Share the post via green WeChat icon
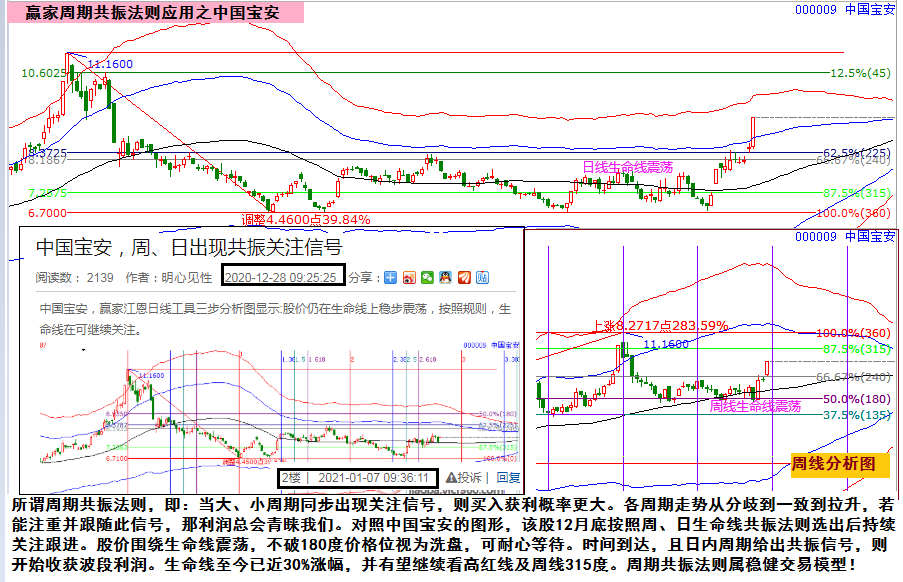This screenshot has height=582, width=903. 427,277
